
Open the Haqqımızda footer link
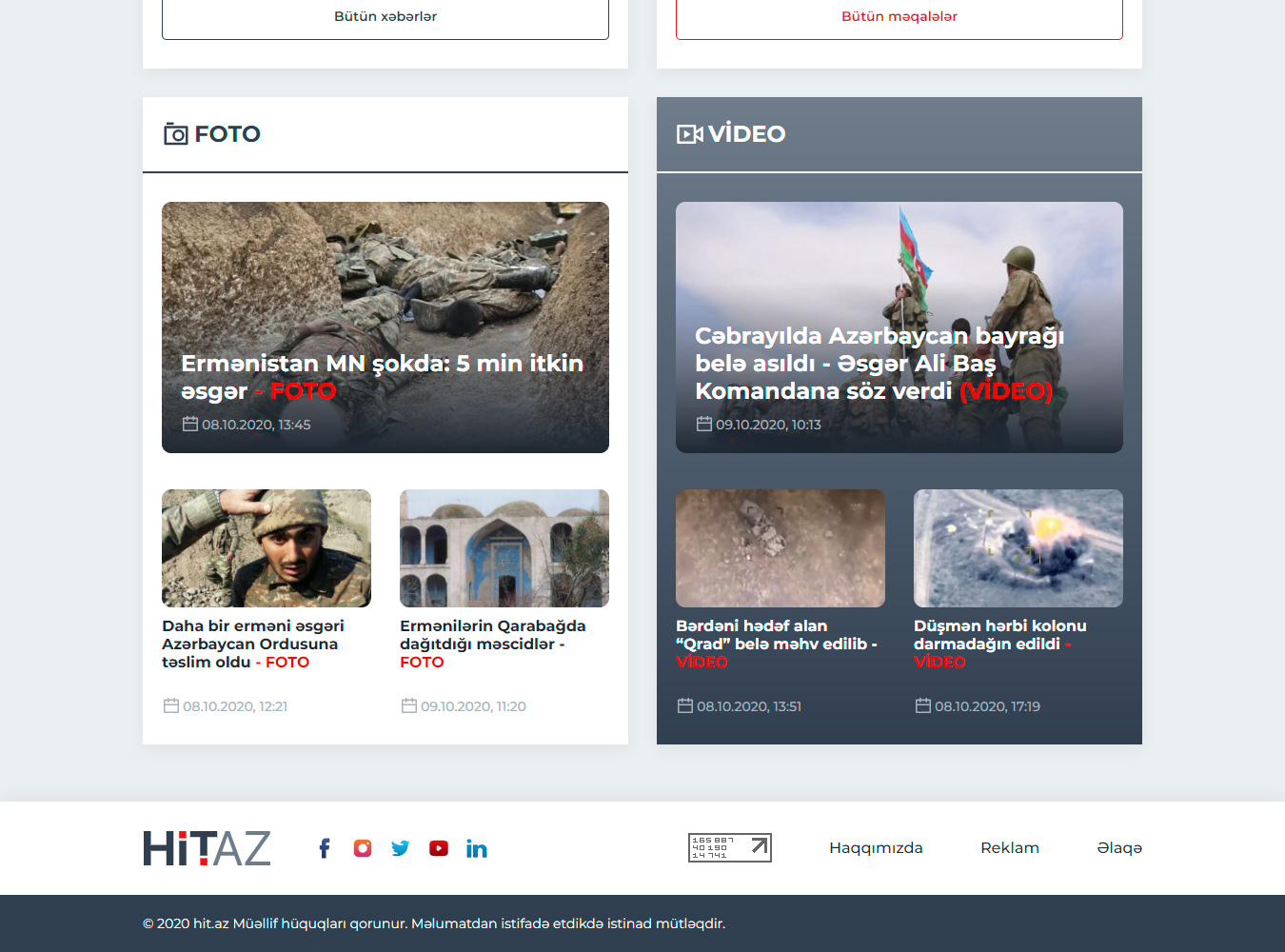coord(876,848)
